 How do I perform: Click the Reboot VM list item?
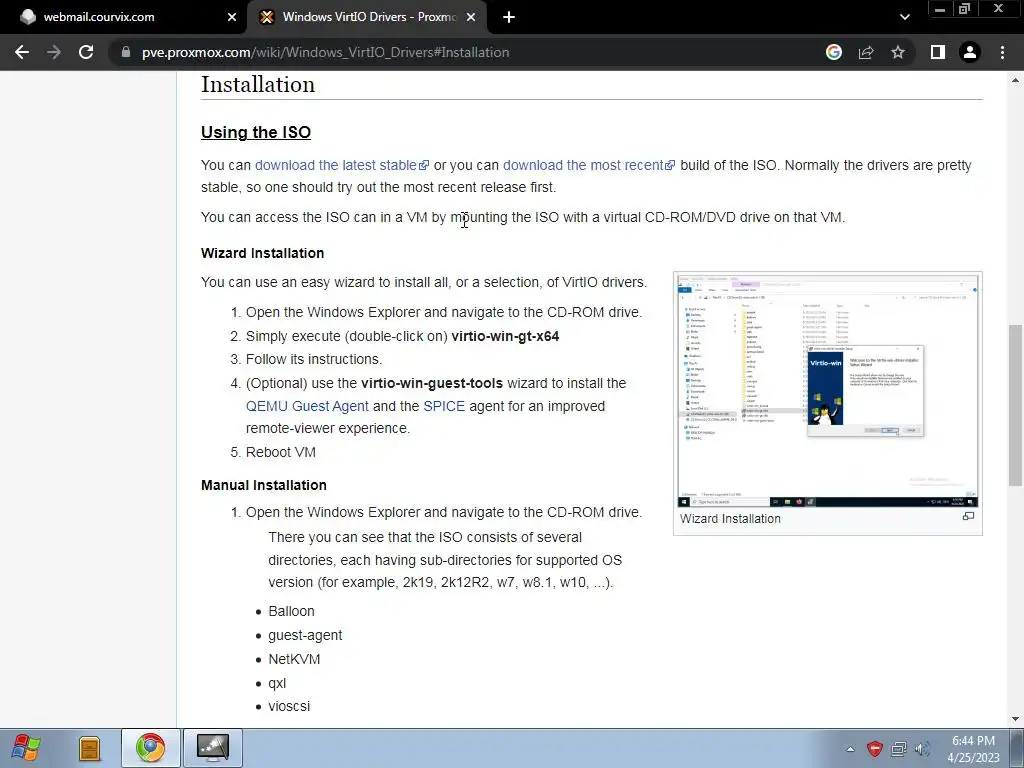coord(281,452)
